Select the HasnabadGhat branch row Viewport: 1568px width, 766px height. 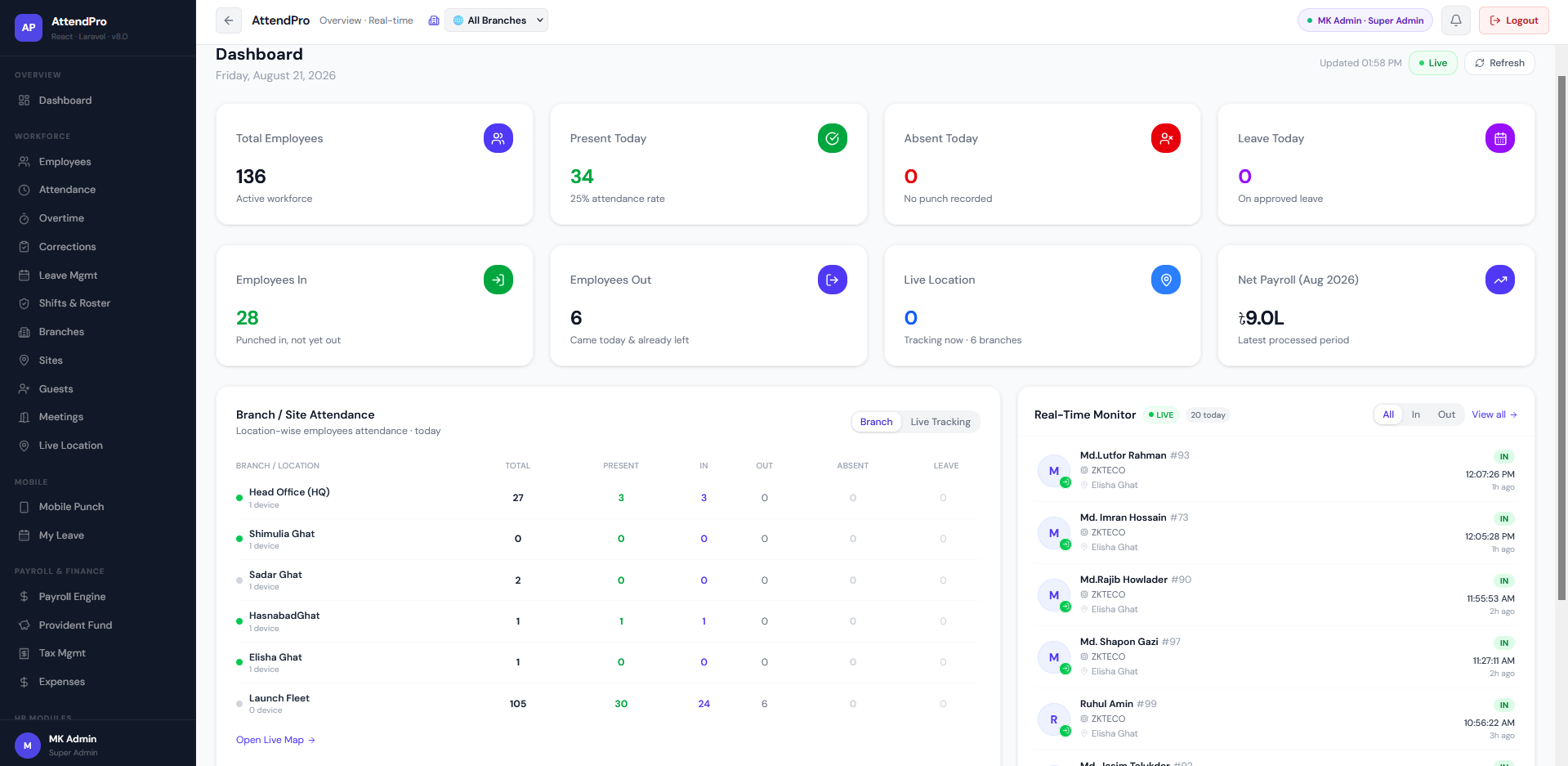607,621
